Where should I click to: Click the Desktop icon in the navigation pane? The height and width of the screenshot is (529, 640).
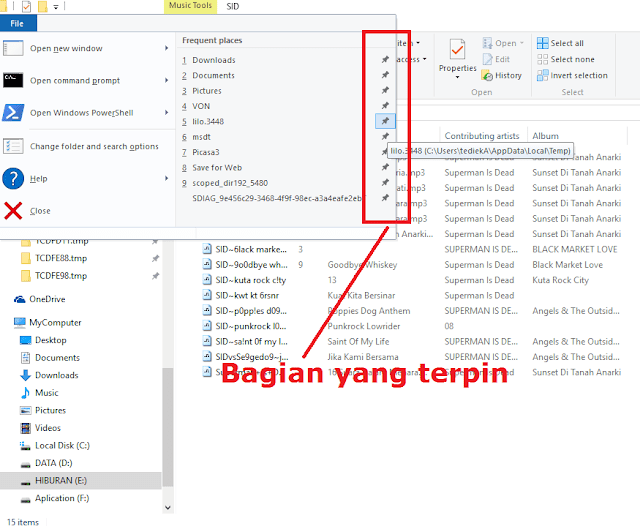point(25,340)
